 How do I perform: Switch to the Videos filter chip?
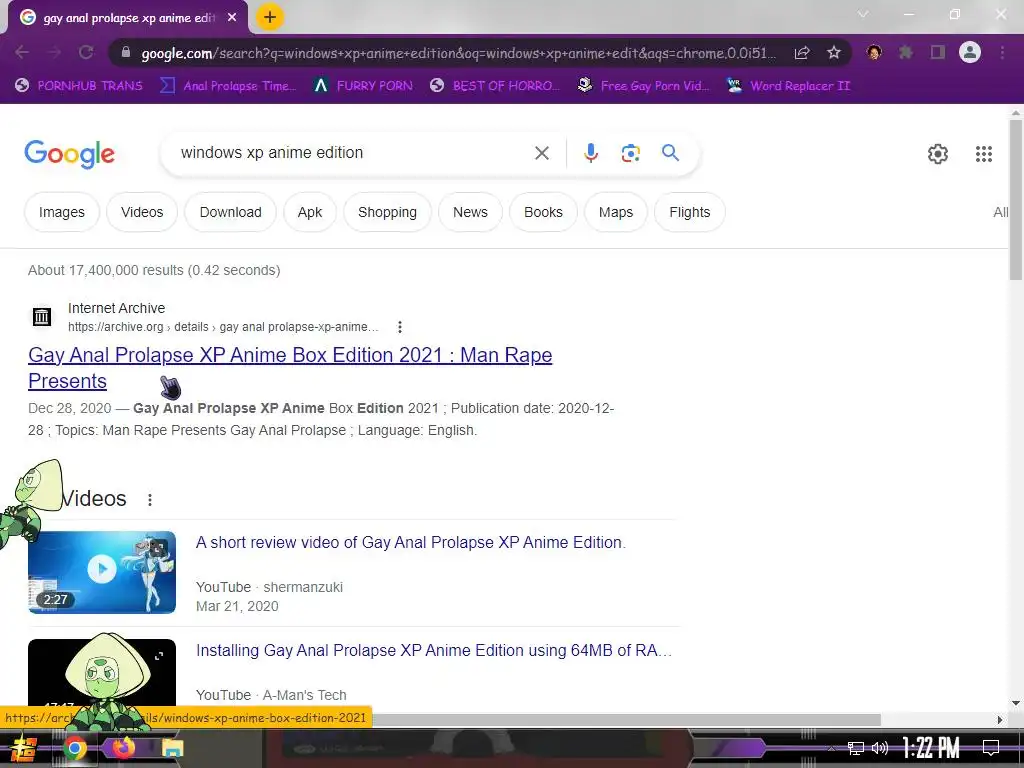[142, 212]
